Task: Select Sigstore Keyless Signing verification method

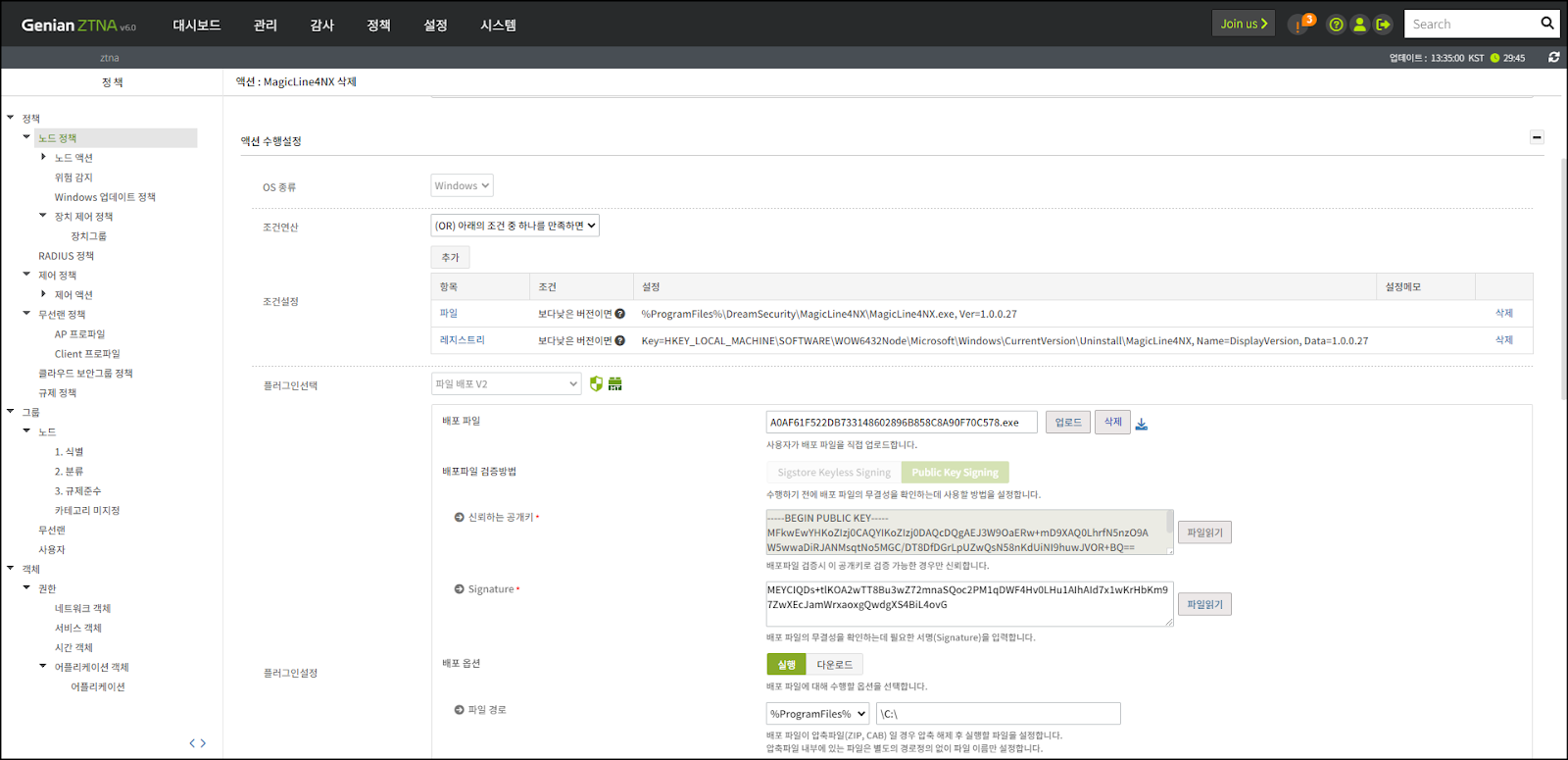Action: pyautogui.click(x=834, y=473)
